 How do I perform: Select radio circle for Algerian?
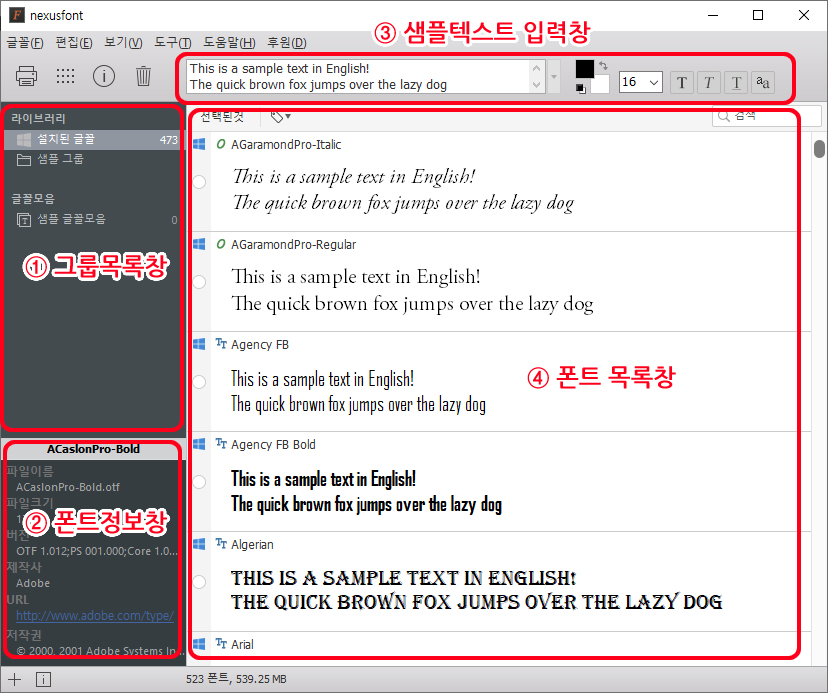(x=199, y=582)
